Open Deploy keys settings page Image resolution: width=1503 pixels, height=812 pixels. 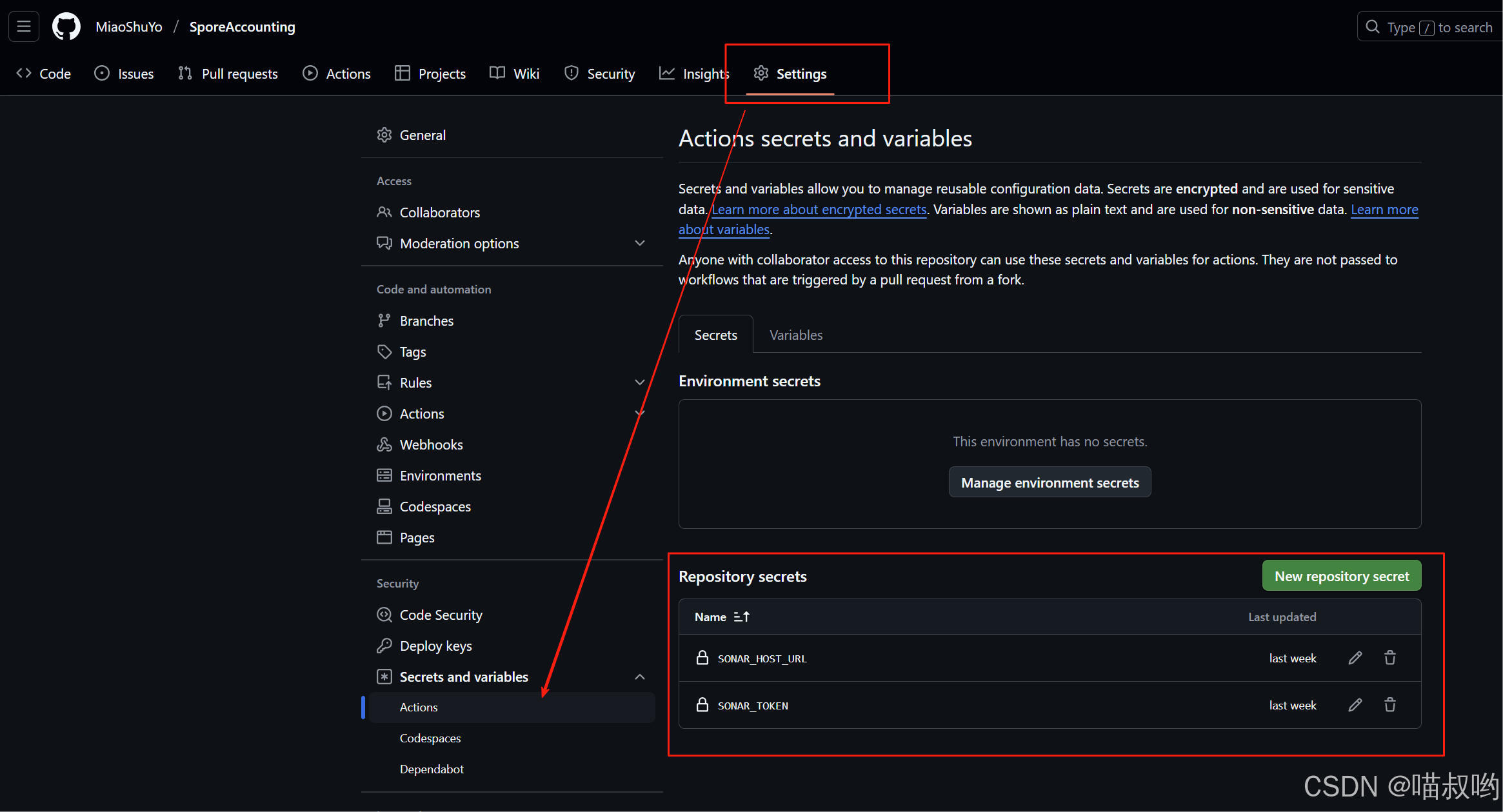point(435,646)
